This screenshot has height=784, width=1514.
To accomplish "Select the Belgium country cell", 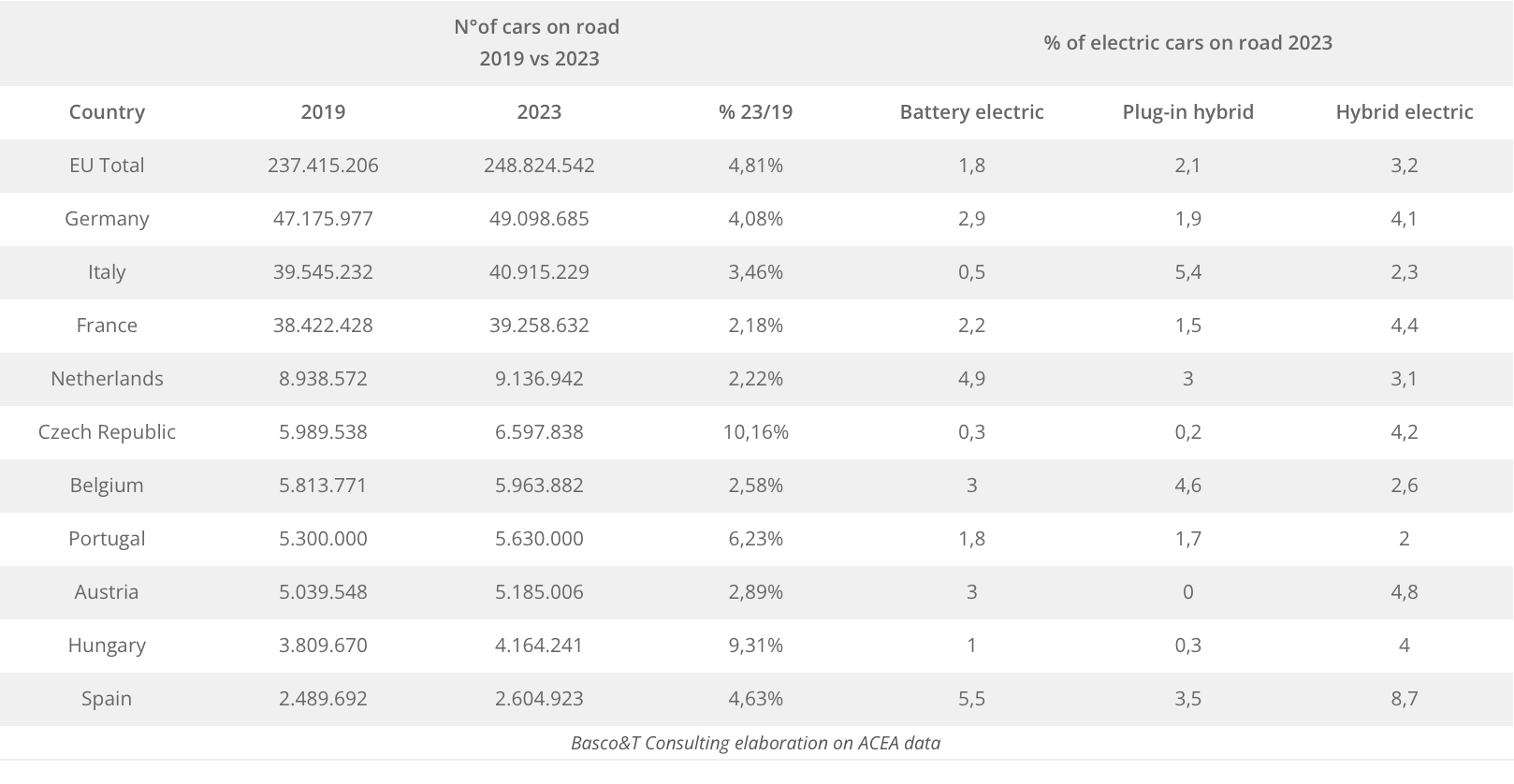I will pyautogui.click(x=107, y=486).
